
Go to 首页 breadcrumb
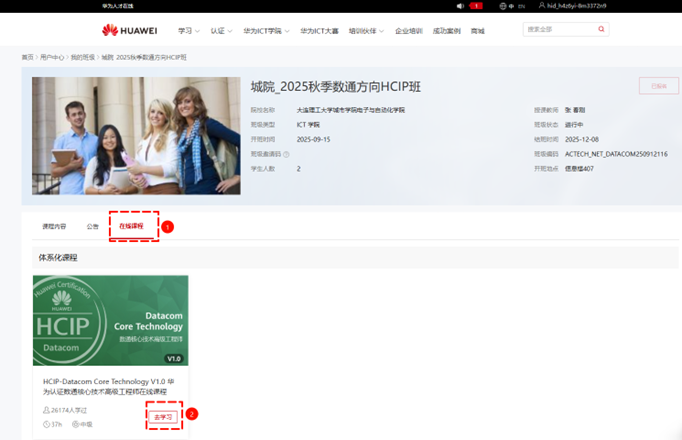click(27, 57)
